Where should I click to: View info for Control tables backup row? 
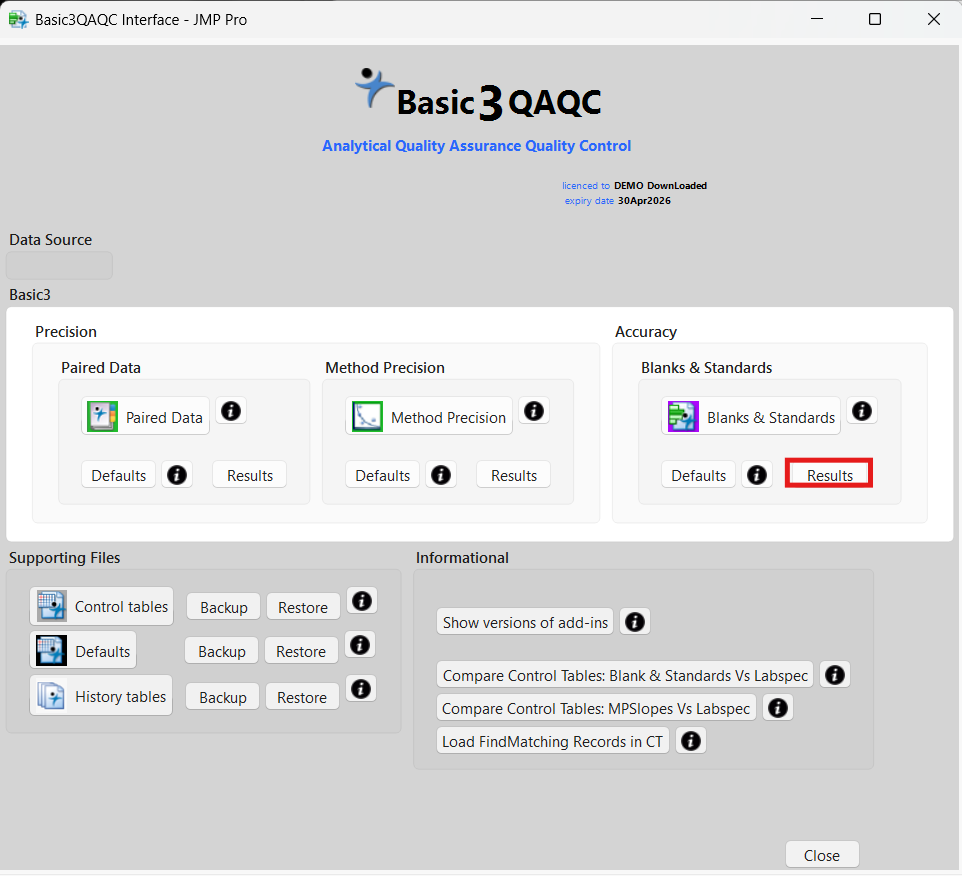click(361, 600)
